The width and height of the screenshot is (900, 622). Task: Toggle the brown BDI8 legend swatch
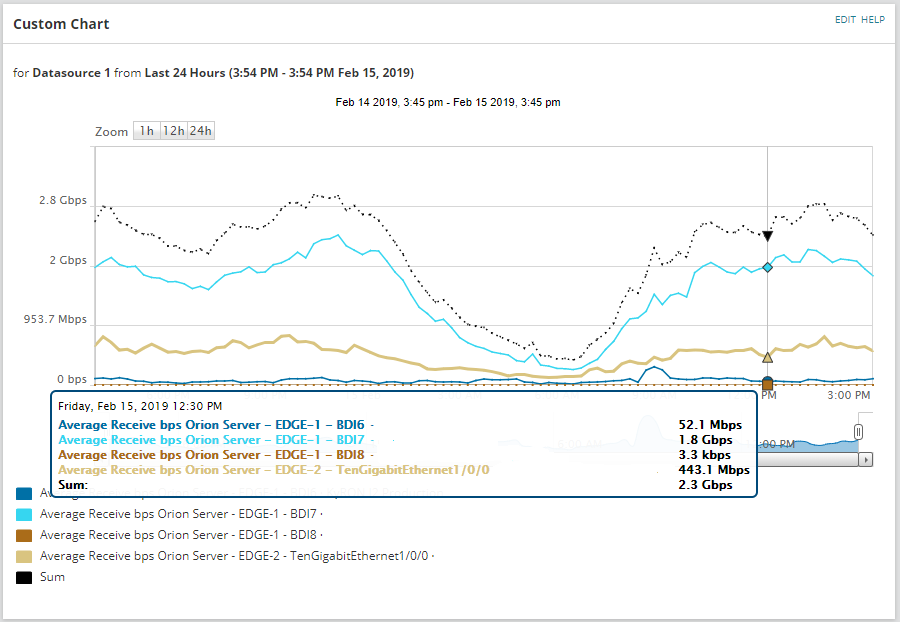[x=24, y=535]
